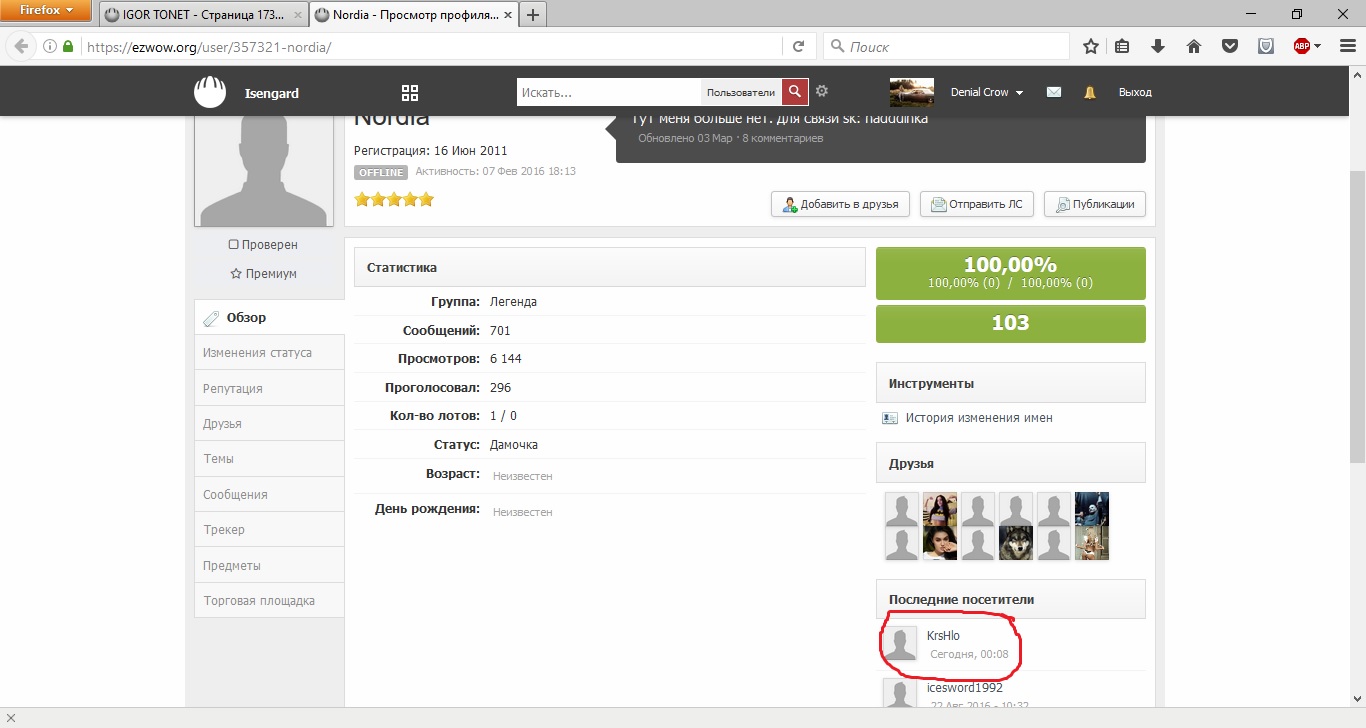Open Торговая площадка tab

(269, 601)
